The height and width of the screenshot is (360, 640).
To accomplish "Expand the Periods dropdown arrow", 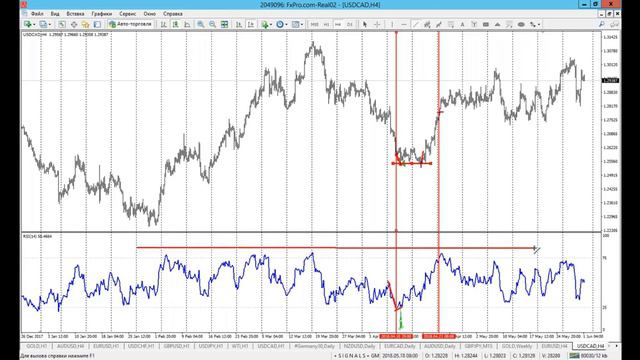I will 286,24.
